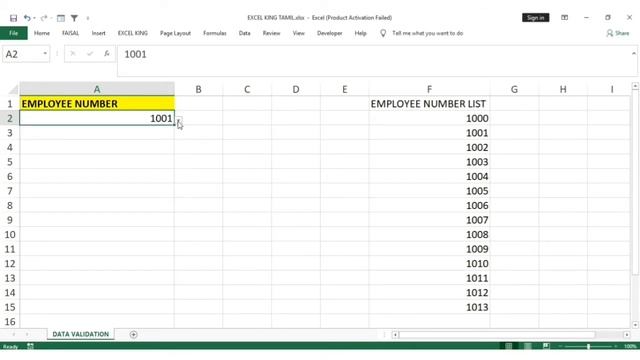
Task: Open the data validation dropdown on cell A2
Action: pyautogui.click(x=179, y=119)
